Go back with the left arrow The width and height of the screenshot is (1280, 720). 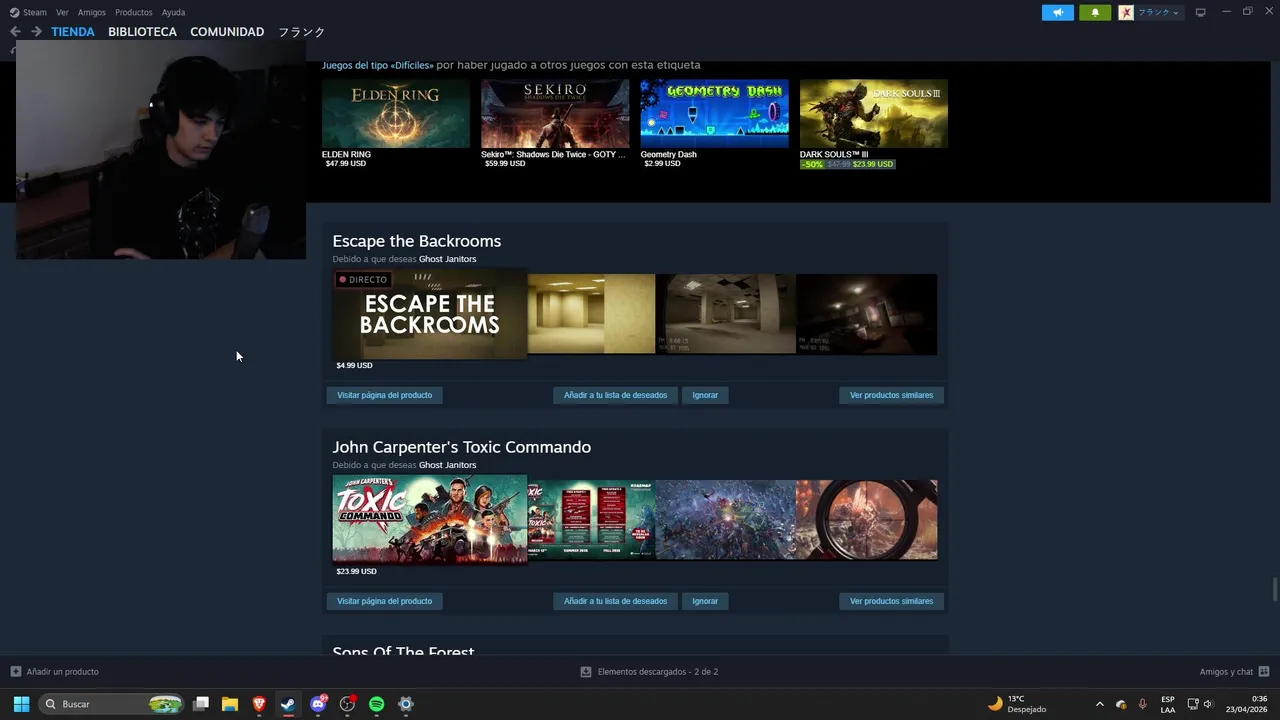click(15, 32)
